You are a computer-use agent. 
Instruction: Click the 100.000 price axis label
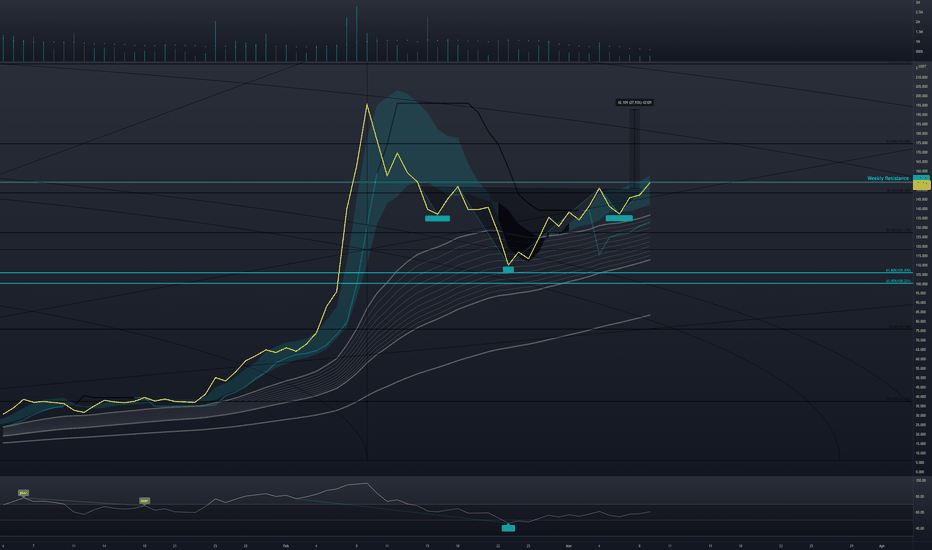(x=922, y=284)
